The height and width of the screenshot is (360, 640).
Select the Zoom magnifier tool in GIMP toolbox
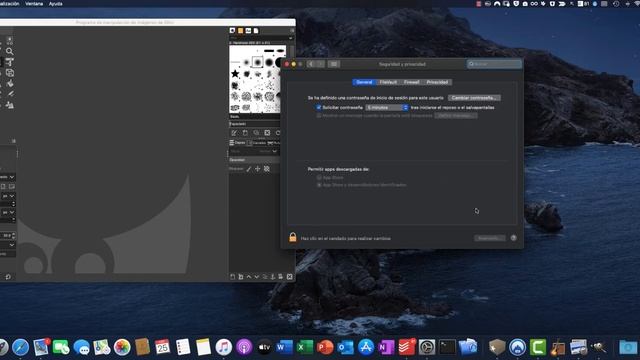(9, 52)
